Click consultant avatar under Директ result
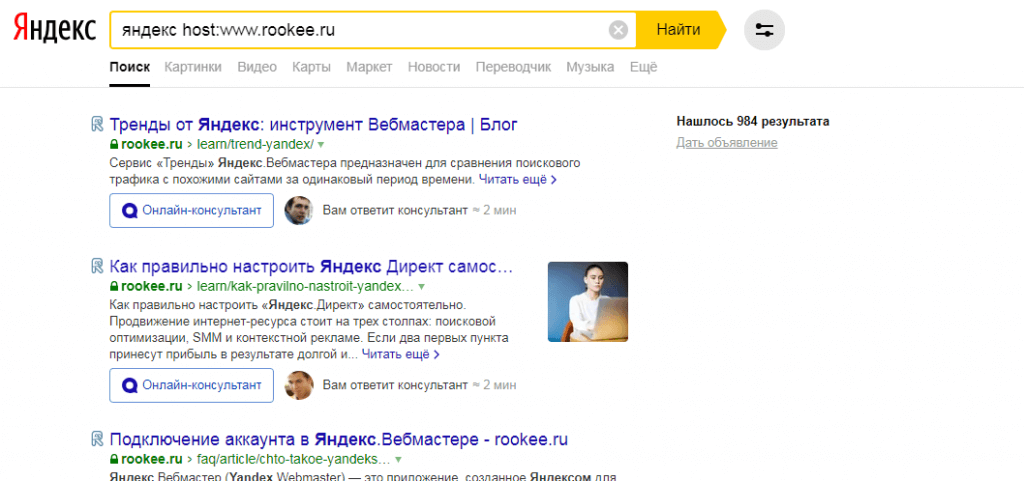The image size is (1024, 481). [x=298, y=385]
